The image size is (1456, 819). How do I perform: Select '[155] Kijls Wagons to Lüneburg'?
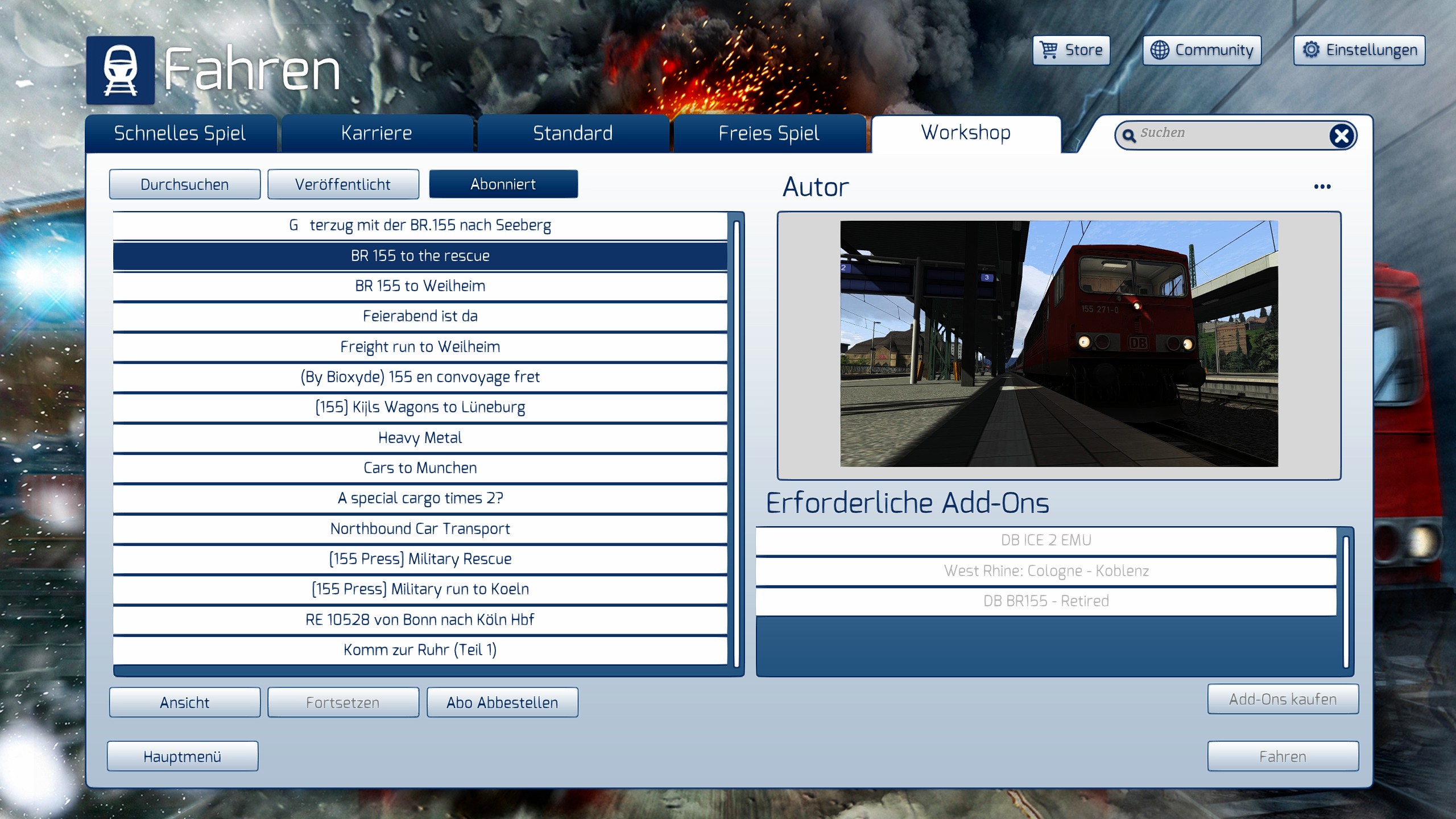420,407
